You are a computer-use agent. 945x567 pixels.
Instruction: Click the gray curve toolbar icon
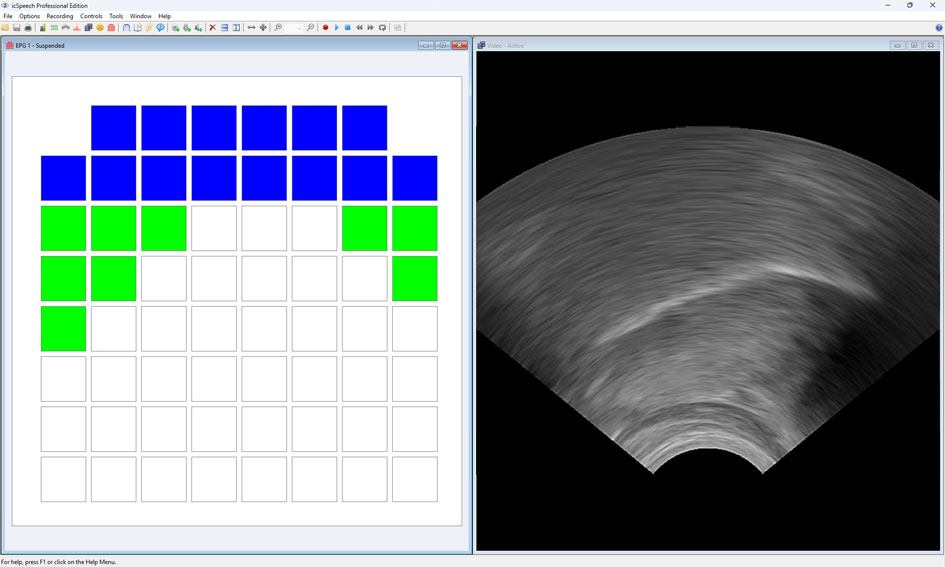66,28
